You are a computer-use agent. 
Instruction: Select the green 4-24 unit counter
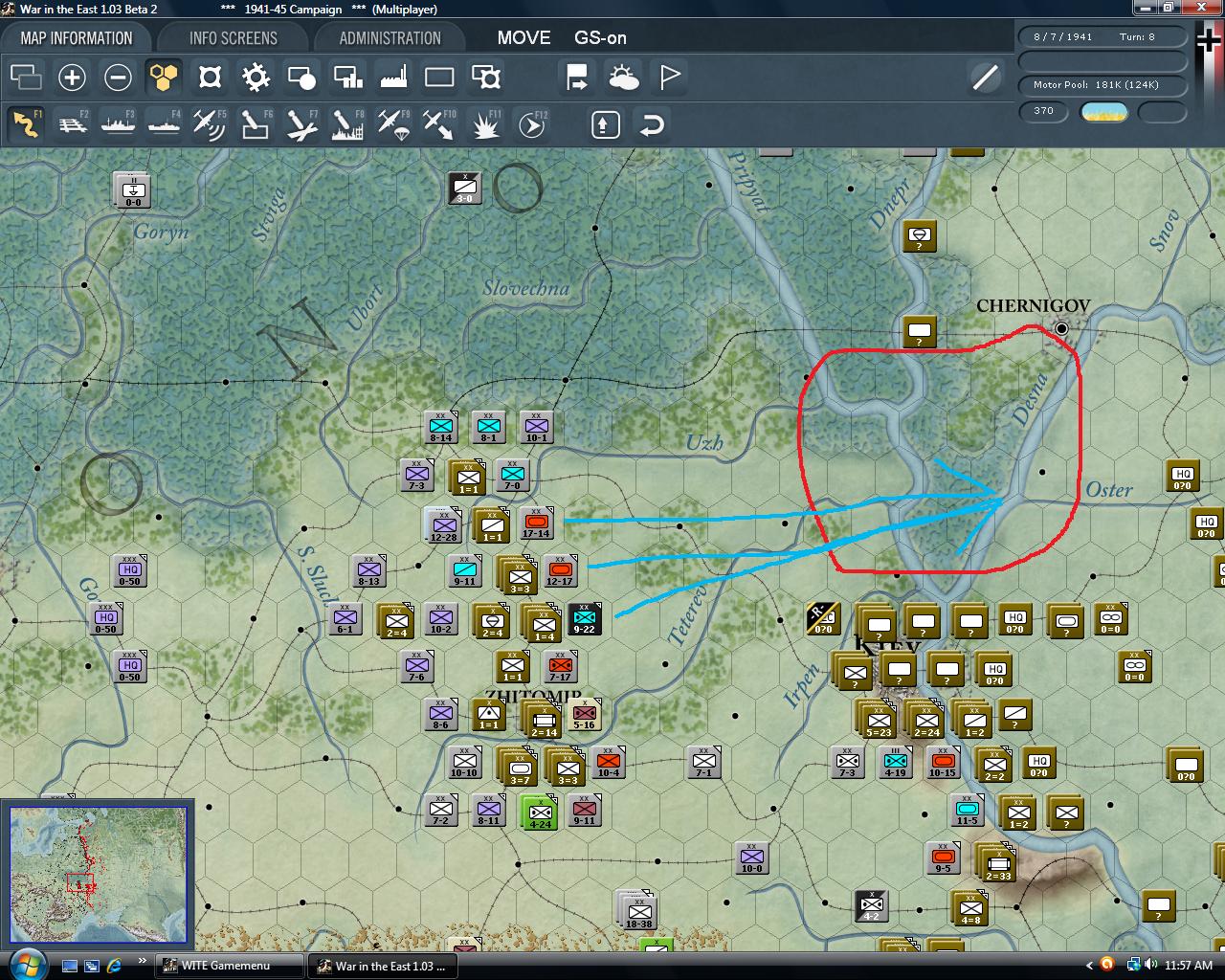pyautogui.click(x=539, y=812)
